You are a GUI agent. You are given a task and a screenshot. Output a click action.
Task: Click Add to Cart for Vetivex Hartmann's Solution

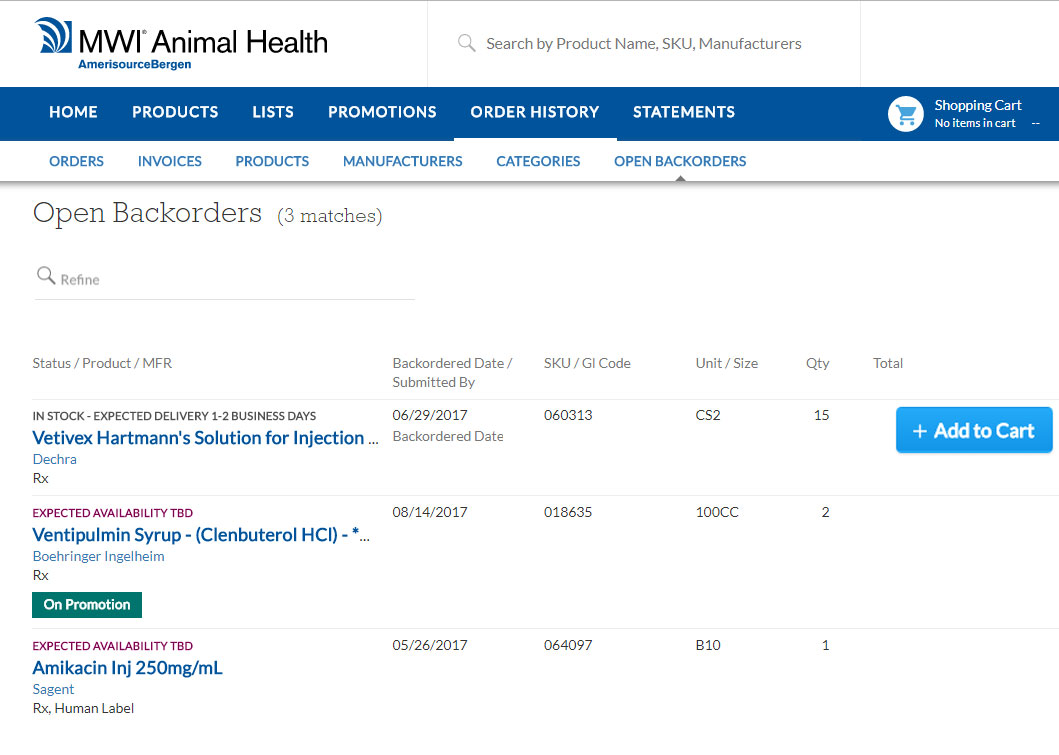[973, 430]
